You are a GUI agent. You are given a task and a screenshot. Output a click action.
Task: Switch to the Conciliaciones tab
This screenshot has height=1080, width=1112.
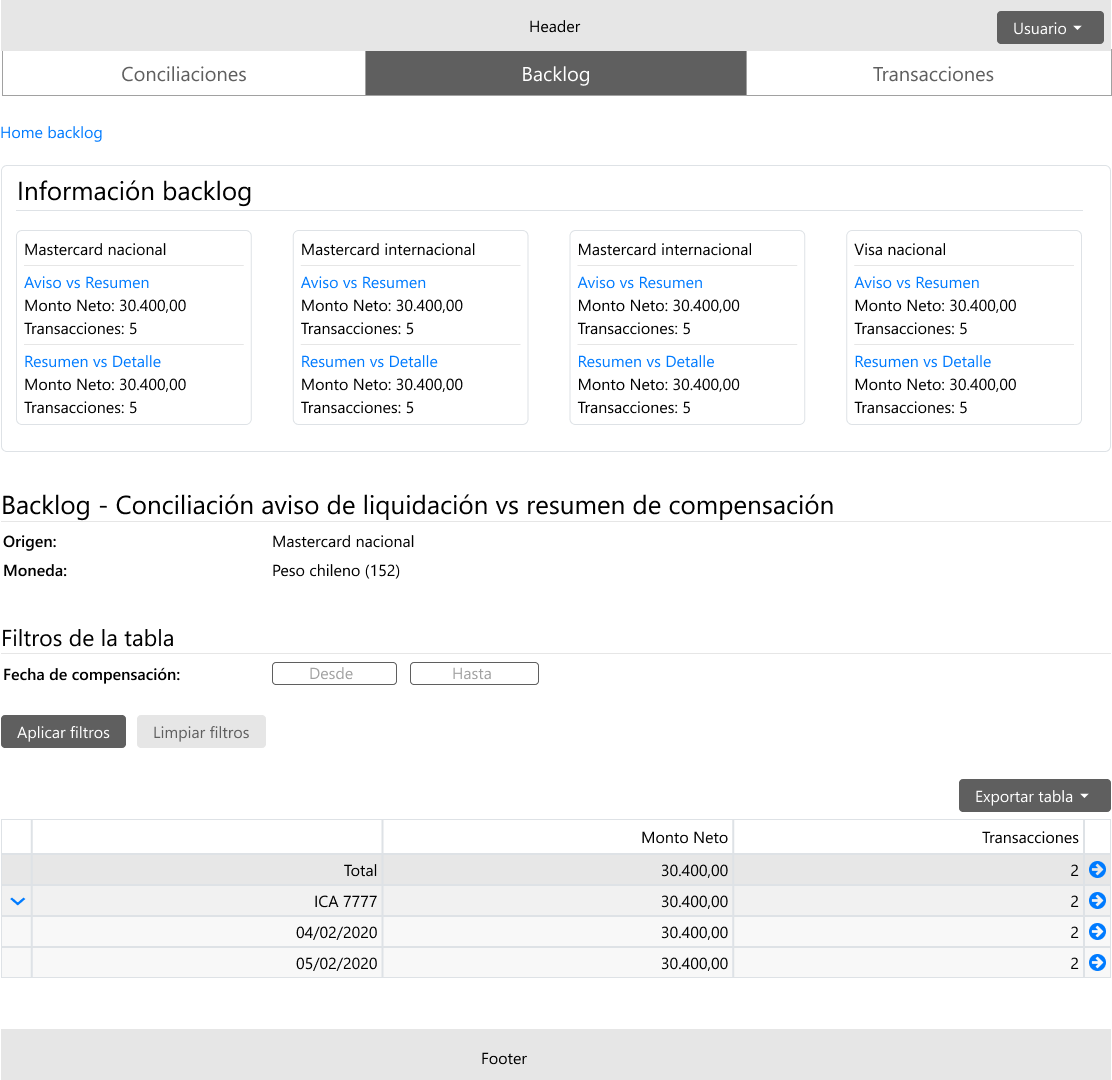point(184,74)
